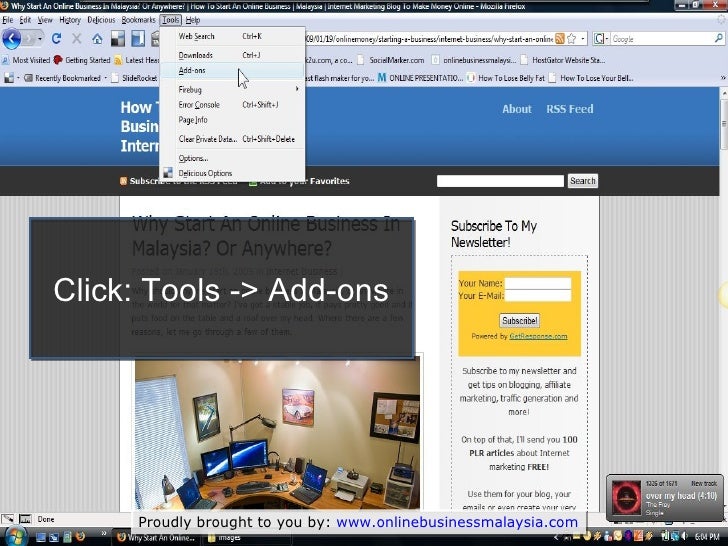Choose Clear Private Data menu entry
This screenshot has width=728, height=546.
click(232, 139)
